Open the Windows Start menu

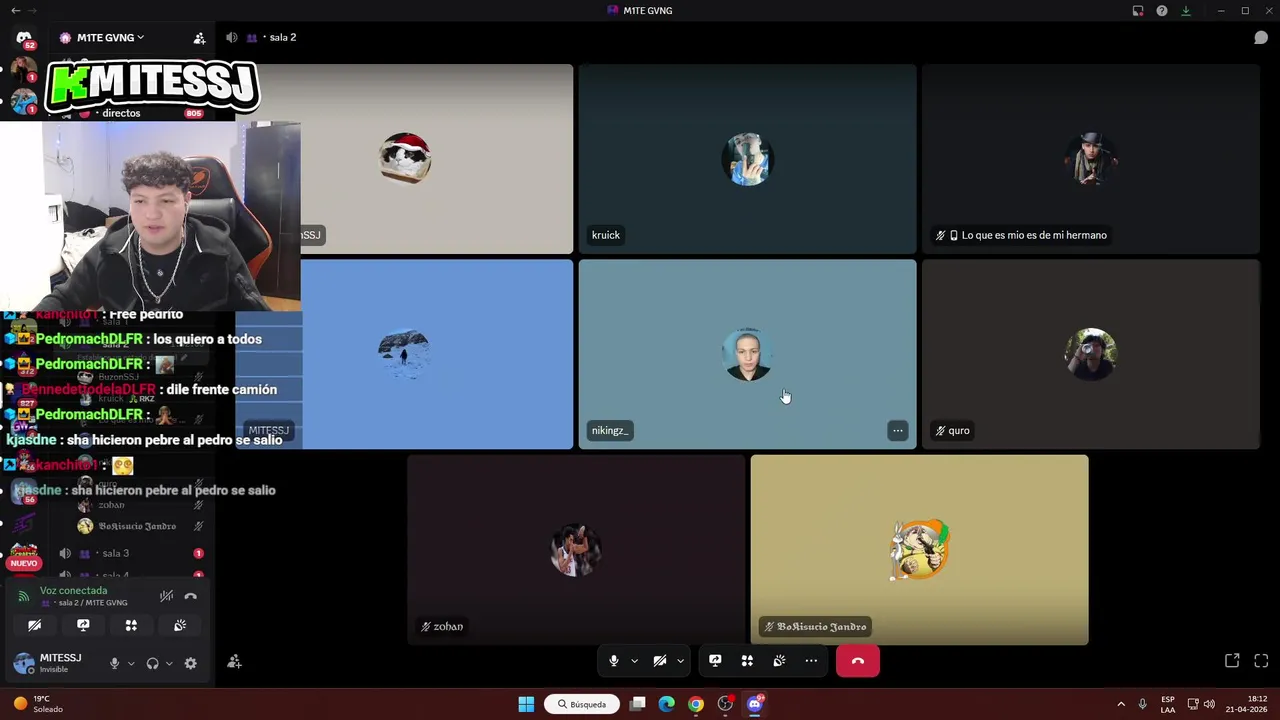coord(526,704)
